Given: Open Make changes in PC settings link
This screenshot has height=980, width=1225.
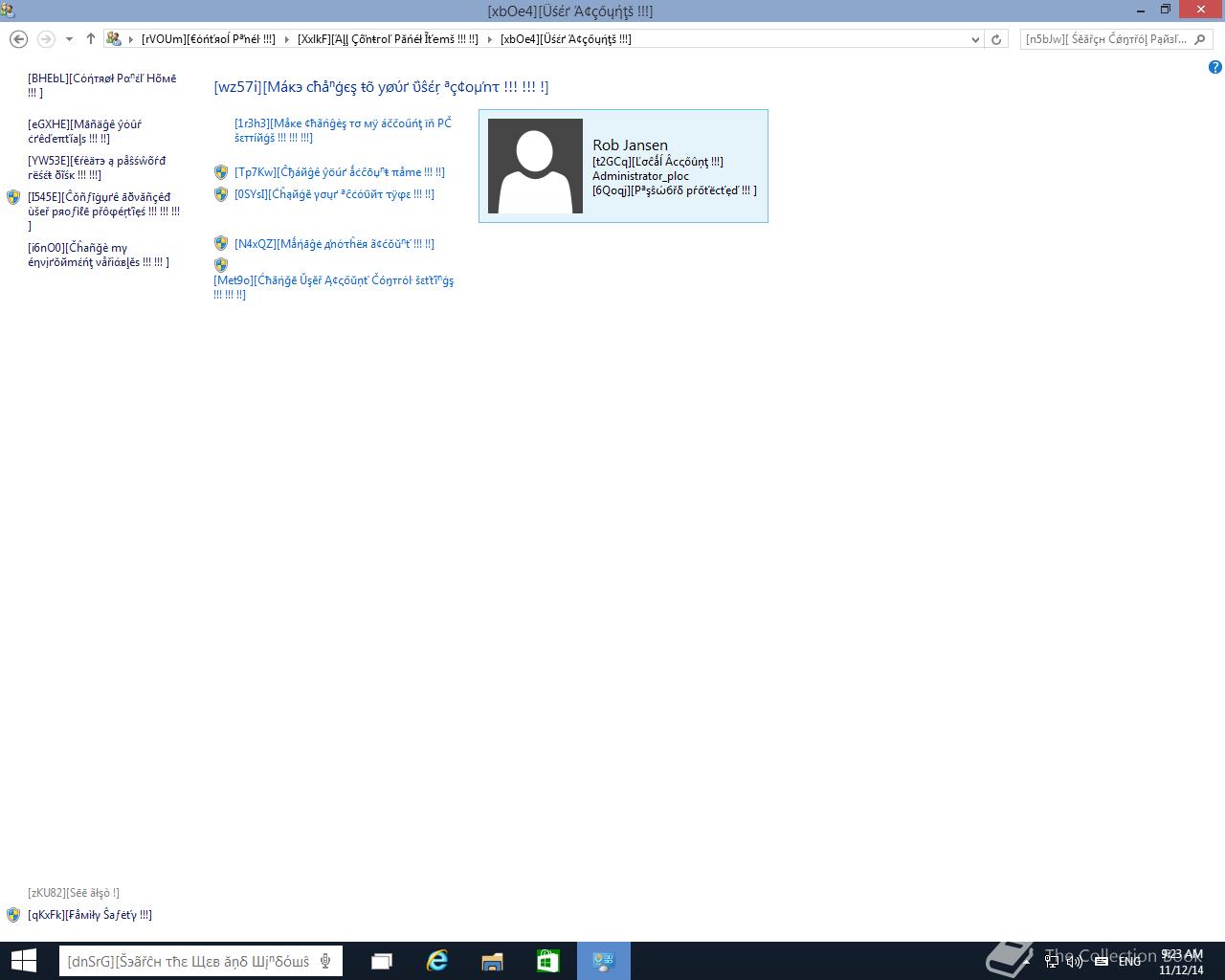Looking at the screenshot, I should click(x=343, y=130).
